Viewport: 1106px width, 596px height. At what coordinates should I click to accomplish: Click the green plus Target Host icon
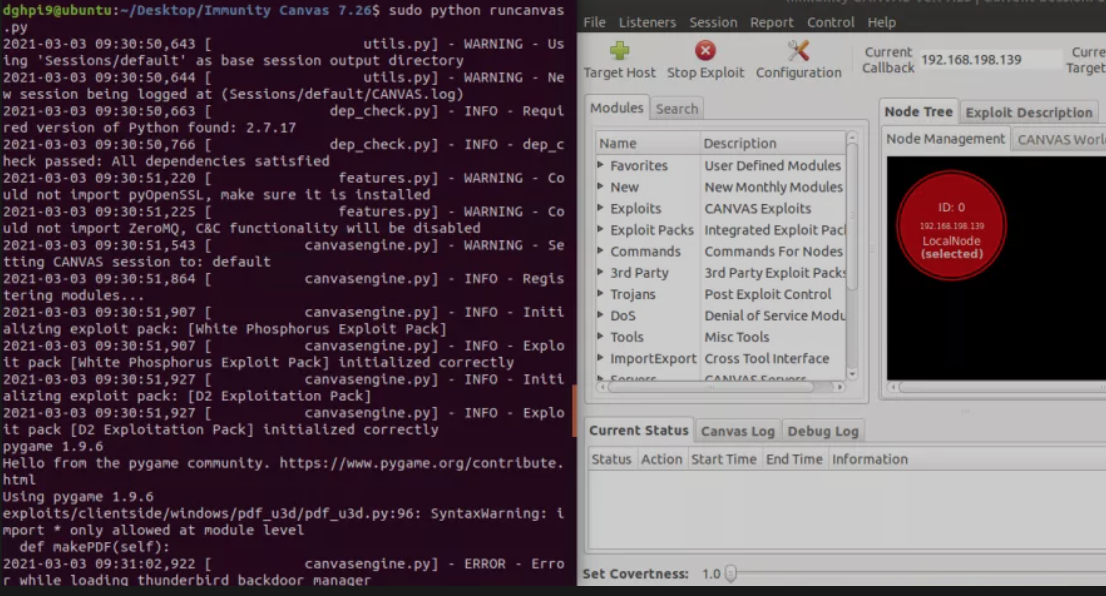pos(619,51)
